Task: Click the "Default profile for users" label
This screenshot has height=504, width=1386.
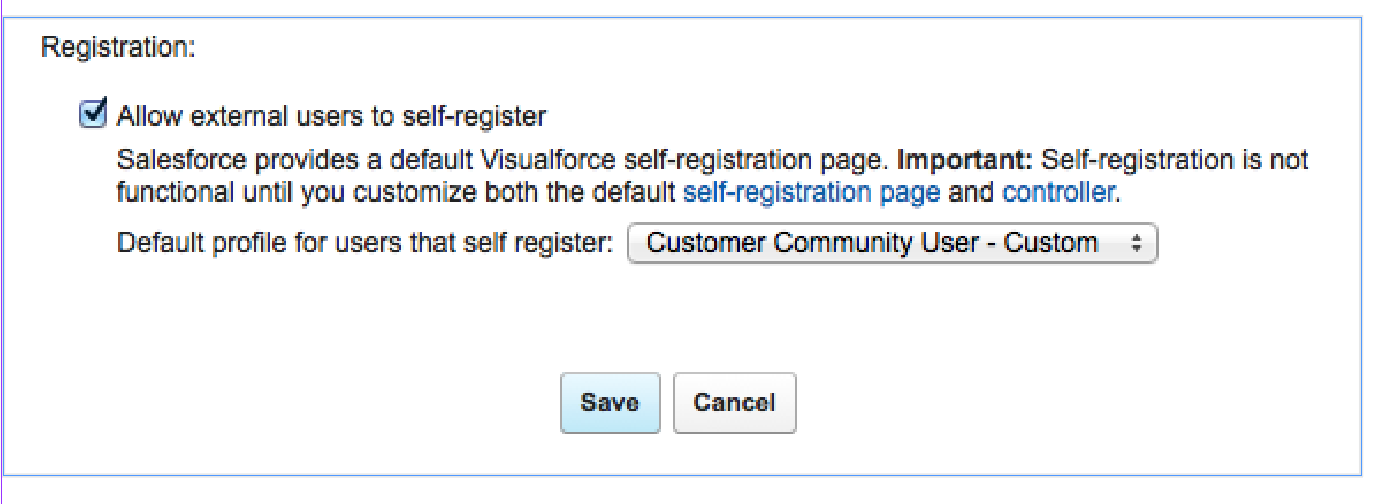Action: [364, 242]
